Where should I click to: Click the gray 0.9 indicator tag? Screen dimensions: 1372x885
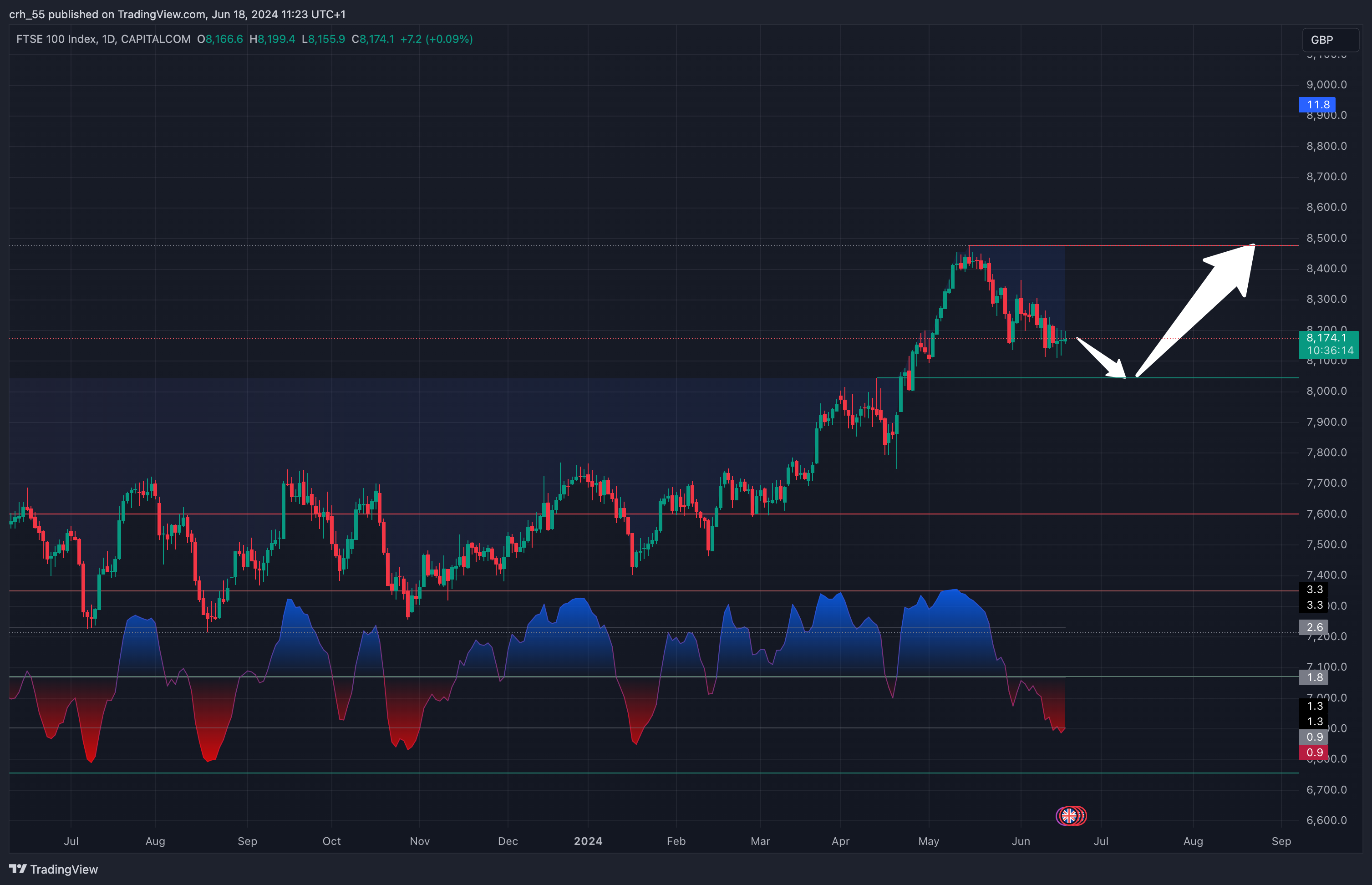(1314, 737)
